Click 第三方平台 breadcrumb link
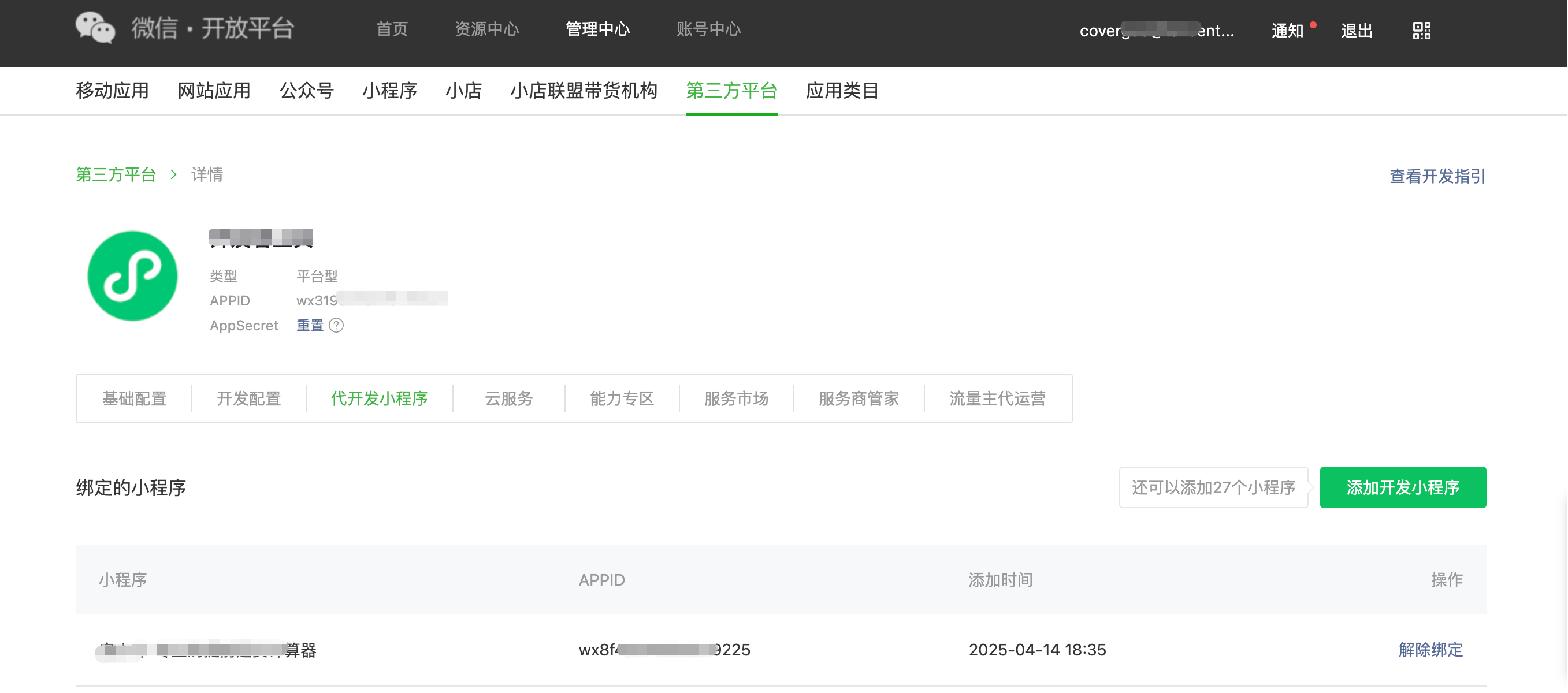Viewport: 1568px width, 693px height. pyautogui.click(x=116, y=174)
